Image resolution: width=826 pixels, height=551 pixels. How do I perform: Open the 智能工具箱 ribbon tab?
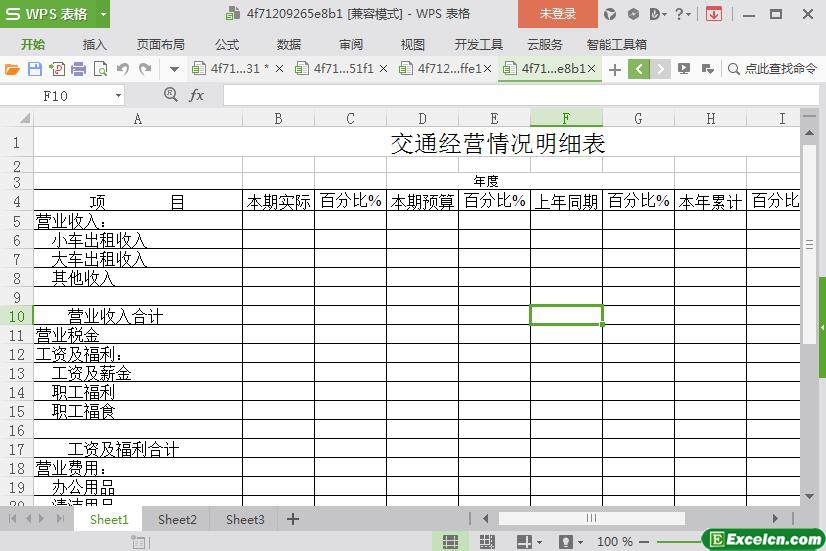617,45
